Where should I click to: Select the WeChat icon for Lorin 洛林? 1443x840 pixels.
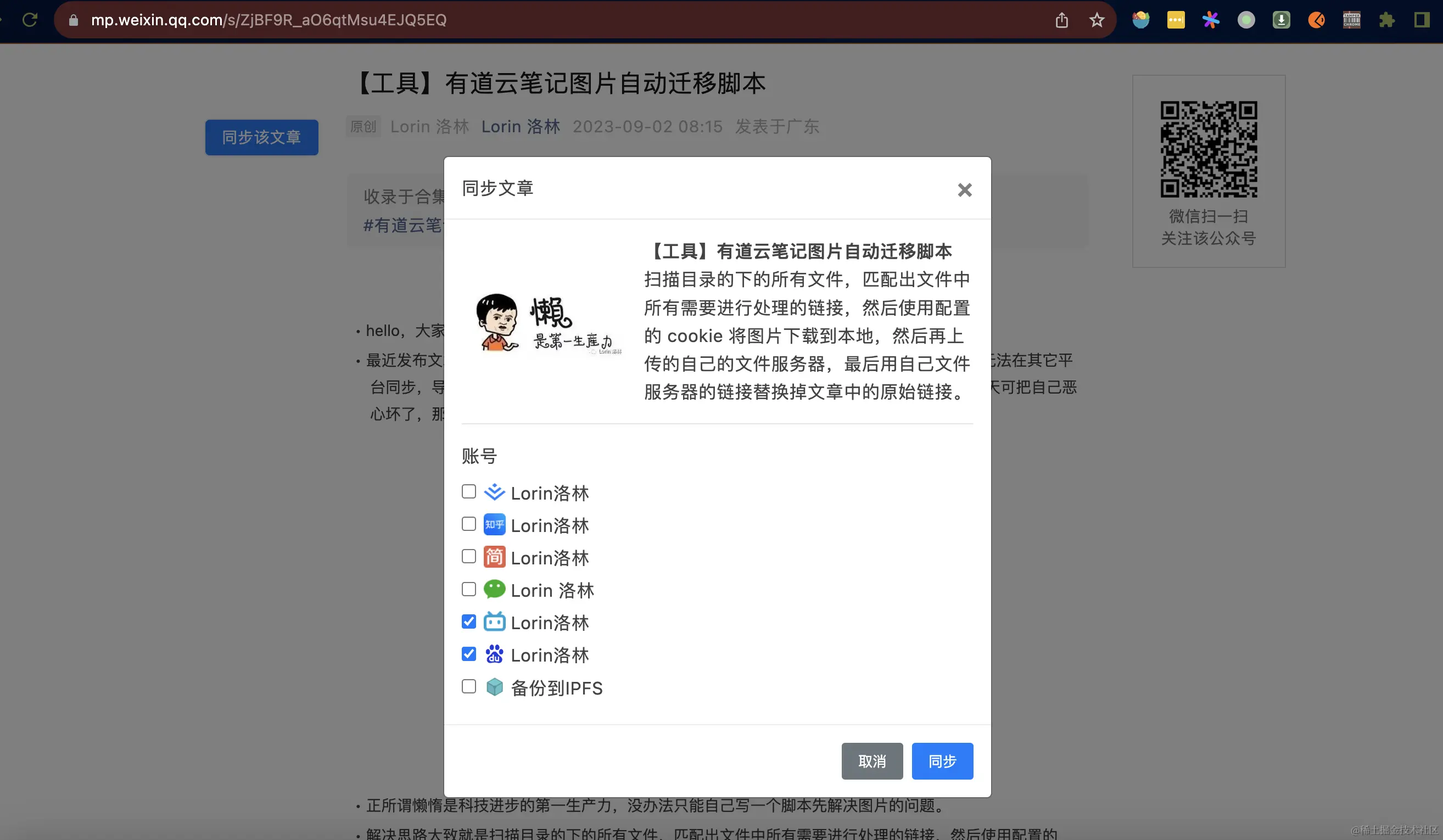494,589
